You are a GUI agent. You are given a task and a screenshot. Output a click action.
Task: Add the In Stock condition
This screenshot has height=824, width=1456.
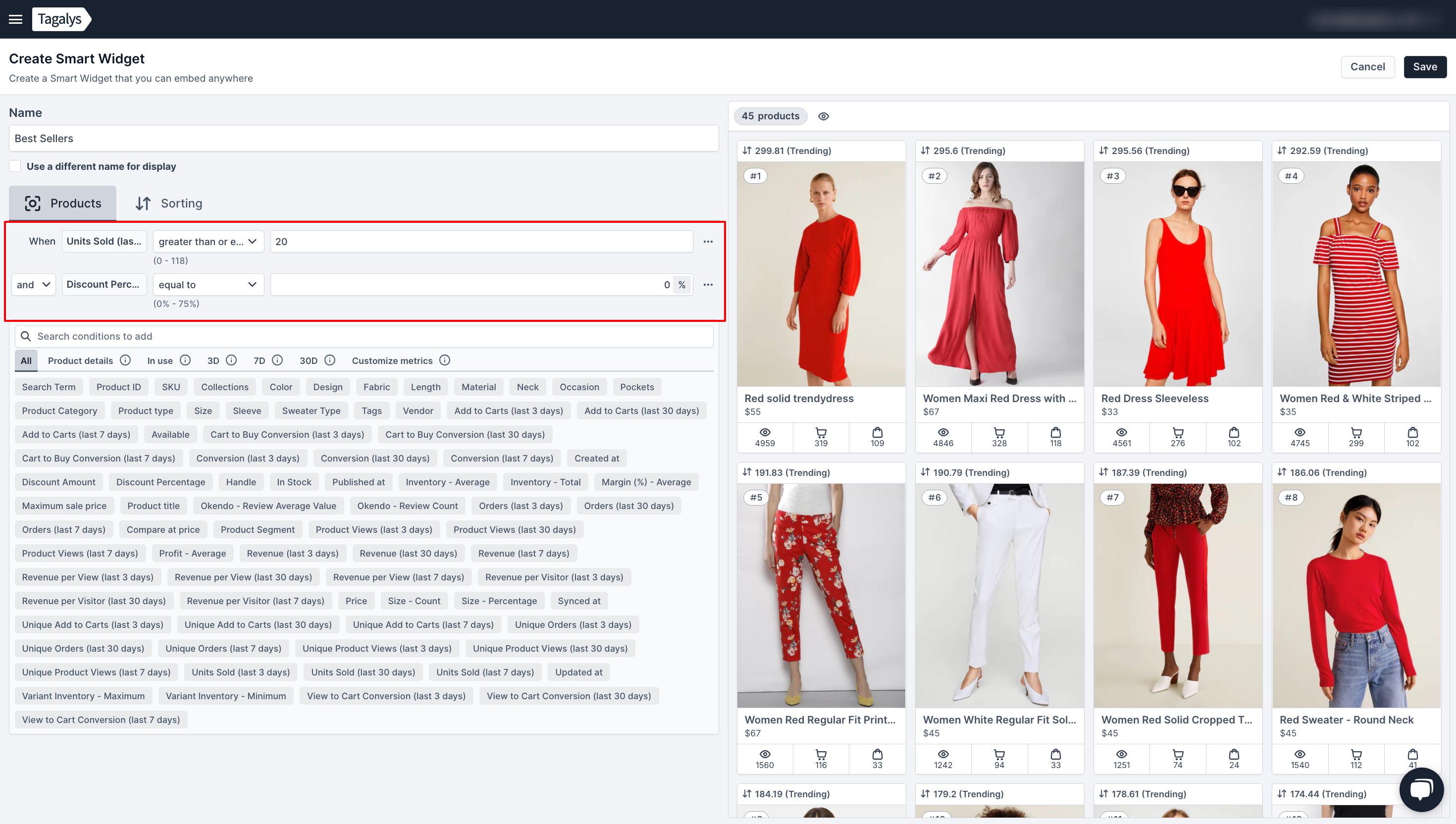(294, 482)
